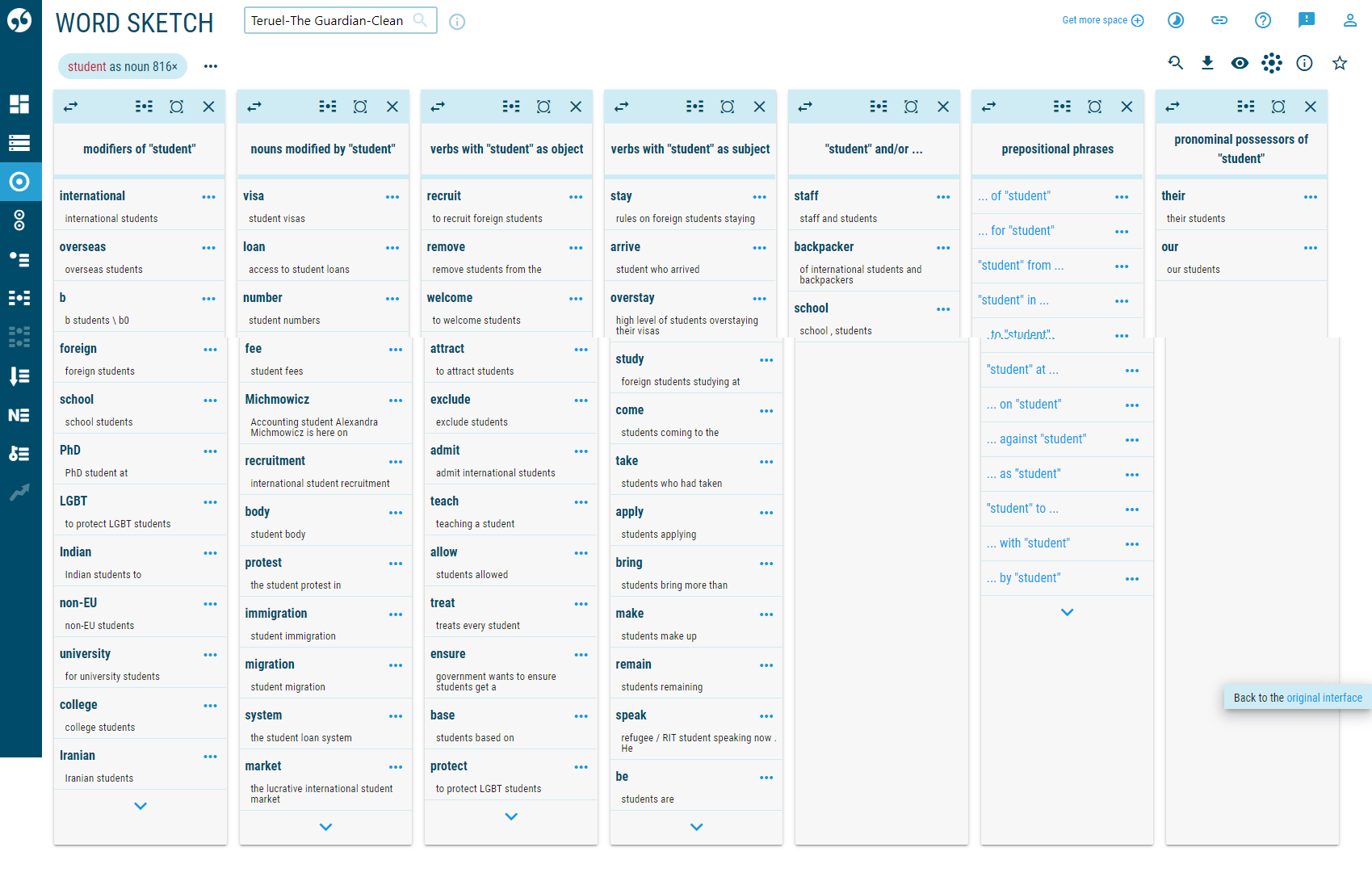The width and height of the screenshot is (1372, 885).
Task: Open the feedback speech bubble icon
Action: click(1307, 20)
